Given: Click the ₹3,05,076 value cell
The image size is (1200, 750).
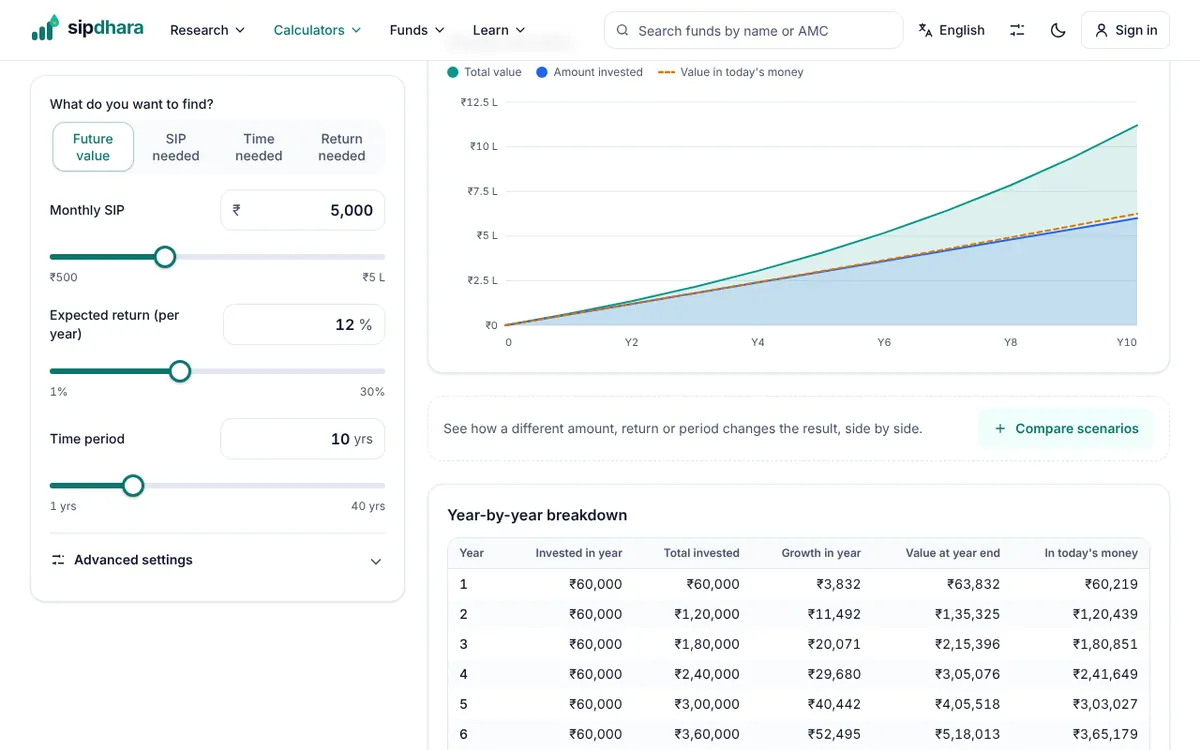Looking at the screenshot, I should click(x=968, y=674).
